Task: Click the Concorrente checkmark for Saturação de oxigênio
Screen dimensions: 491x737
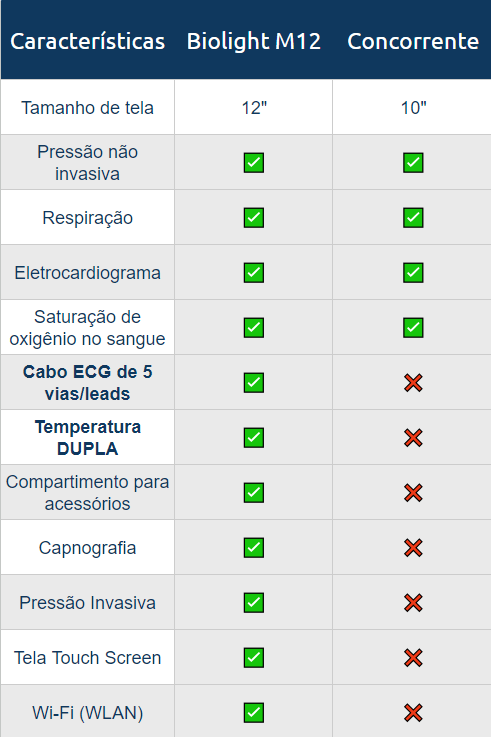Action: 413,328
